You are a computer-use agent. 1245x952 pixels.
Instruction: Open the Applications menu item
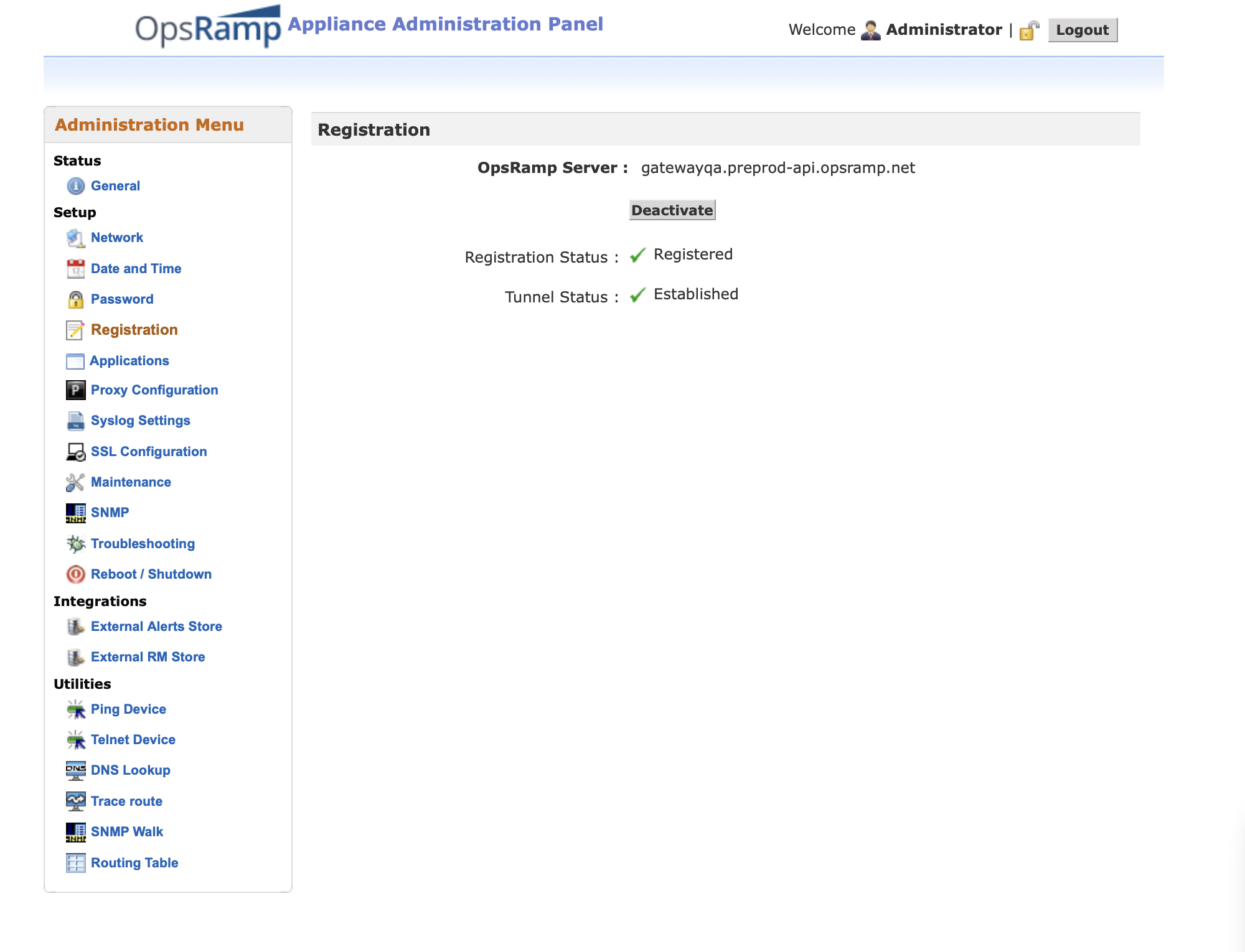(x=129, y=361)
